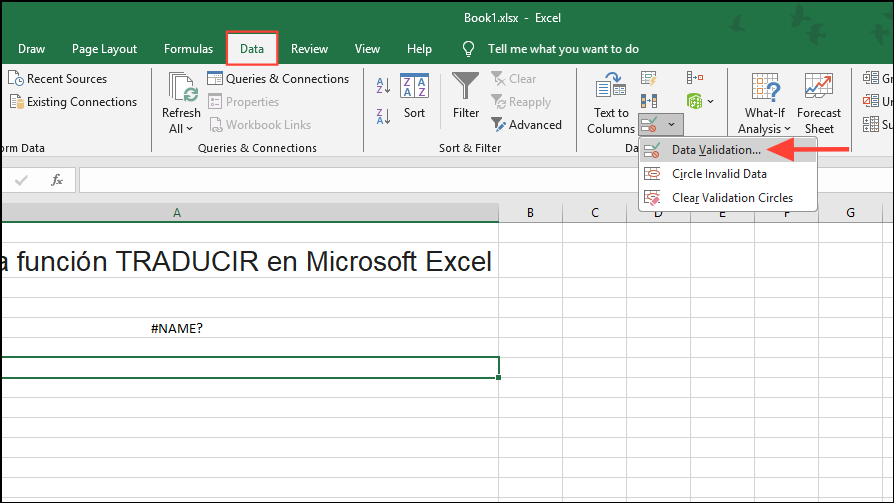Launch Text to Columns wizard

tap(611, 104)
